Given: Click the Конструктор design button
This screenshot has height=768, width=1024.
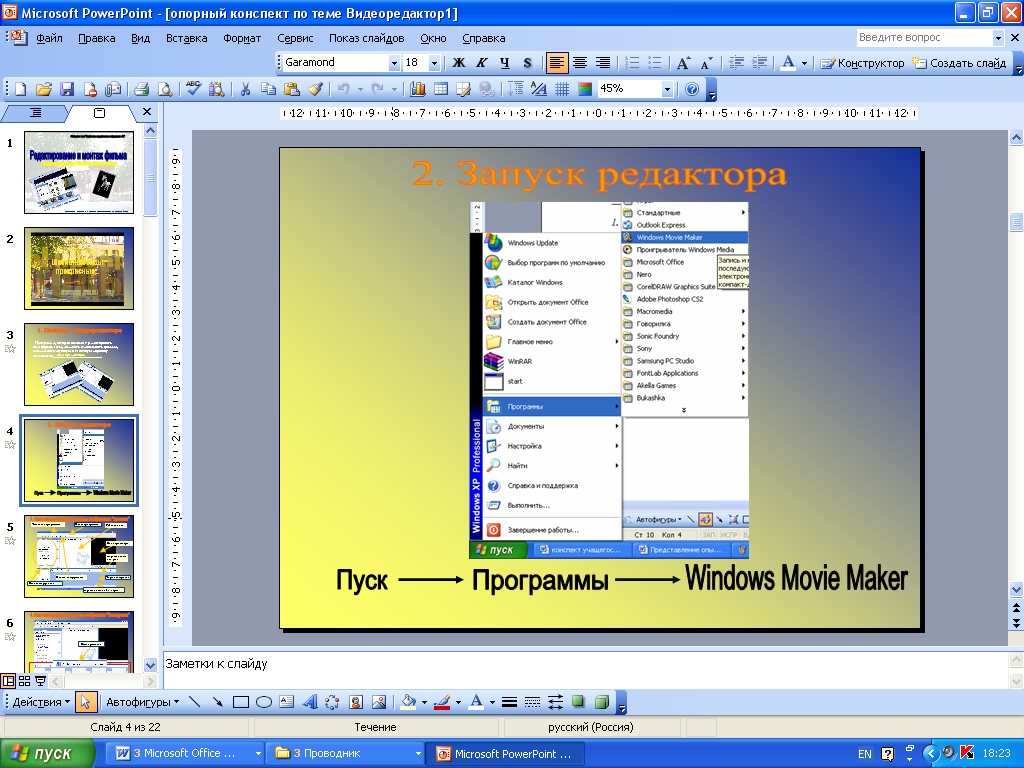Looking at the screenshot, I should click(862, 63).
